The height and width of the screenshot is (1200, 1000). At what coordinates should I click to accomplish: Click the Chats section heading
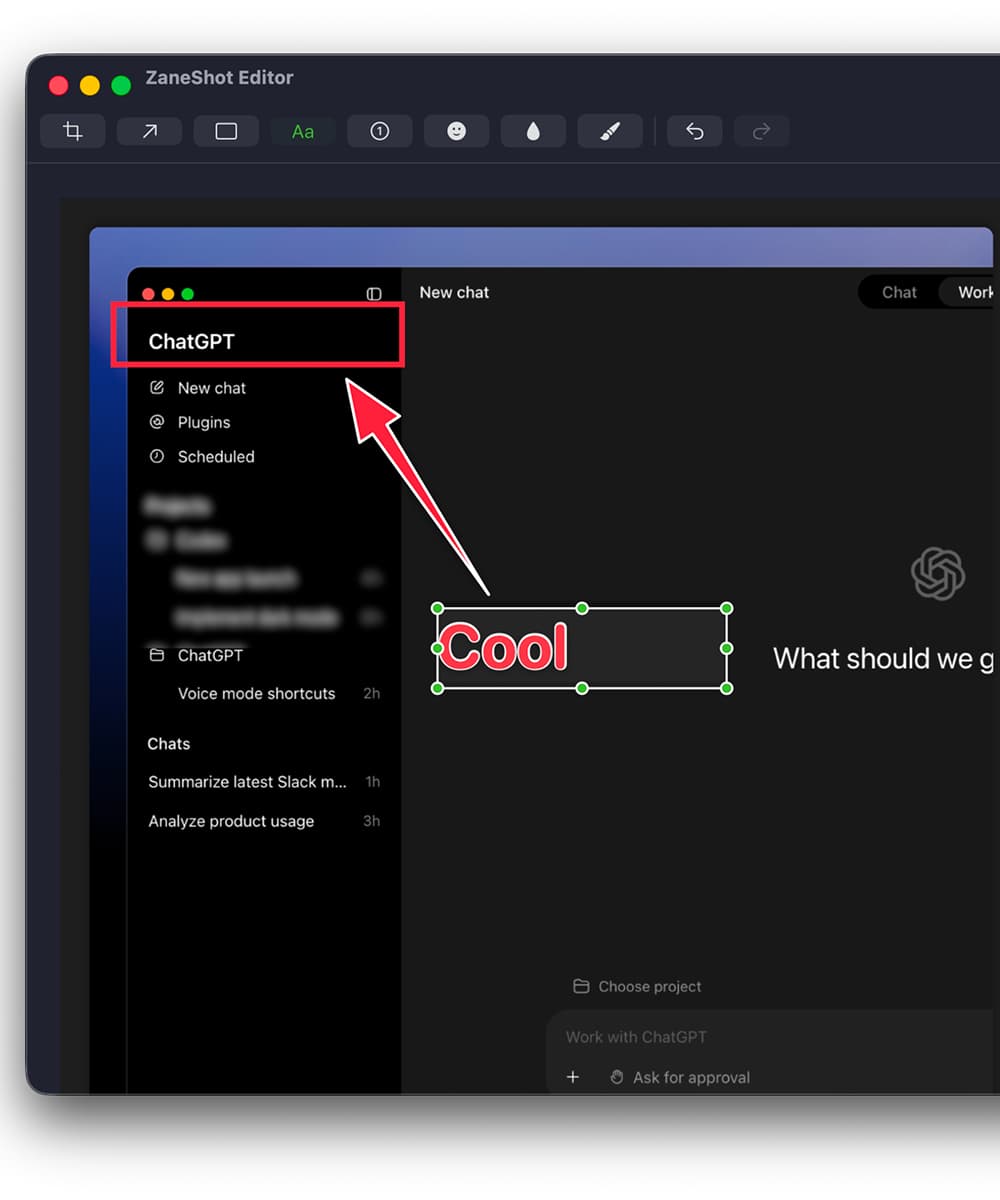[x=168, y=744]
